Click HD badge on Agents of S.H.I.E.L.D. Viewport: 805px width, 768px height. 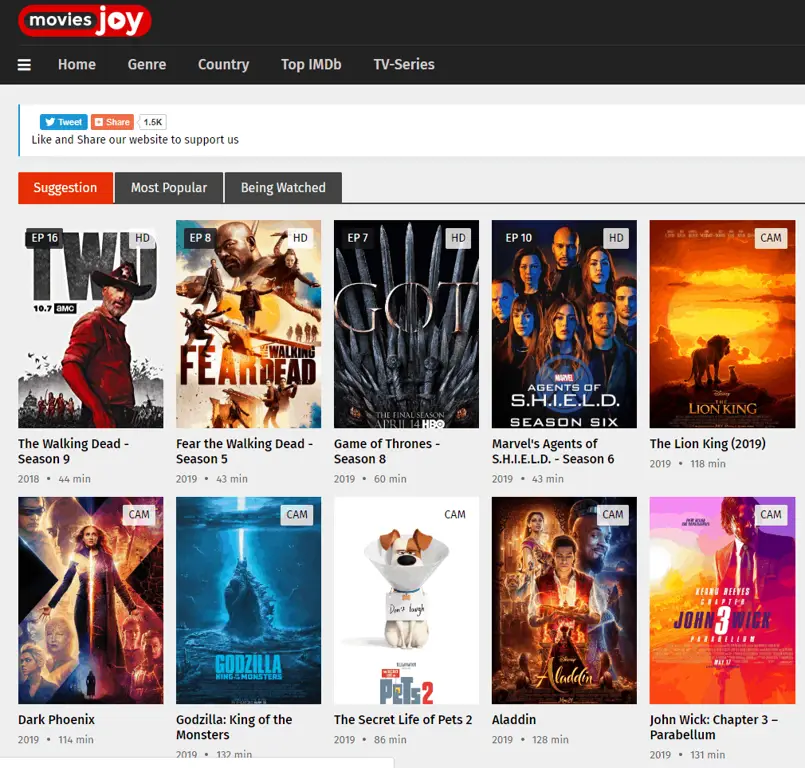tap(616, 238)
